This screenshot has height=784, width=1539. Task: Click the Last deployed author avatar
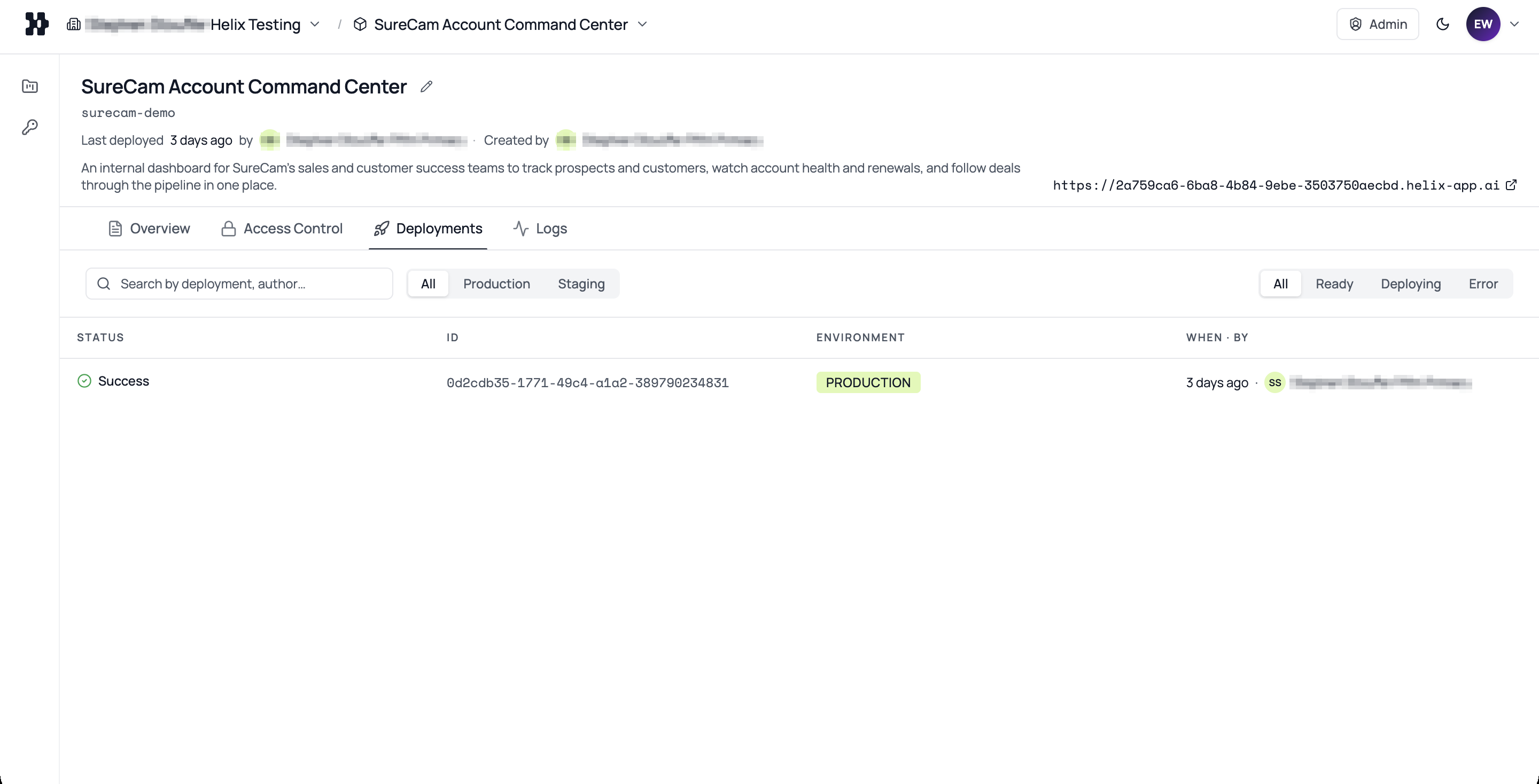[270, 140]
